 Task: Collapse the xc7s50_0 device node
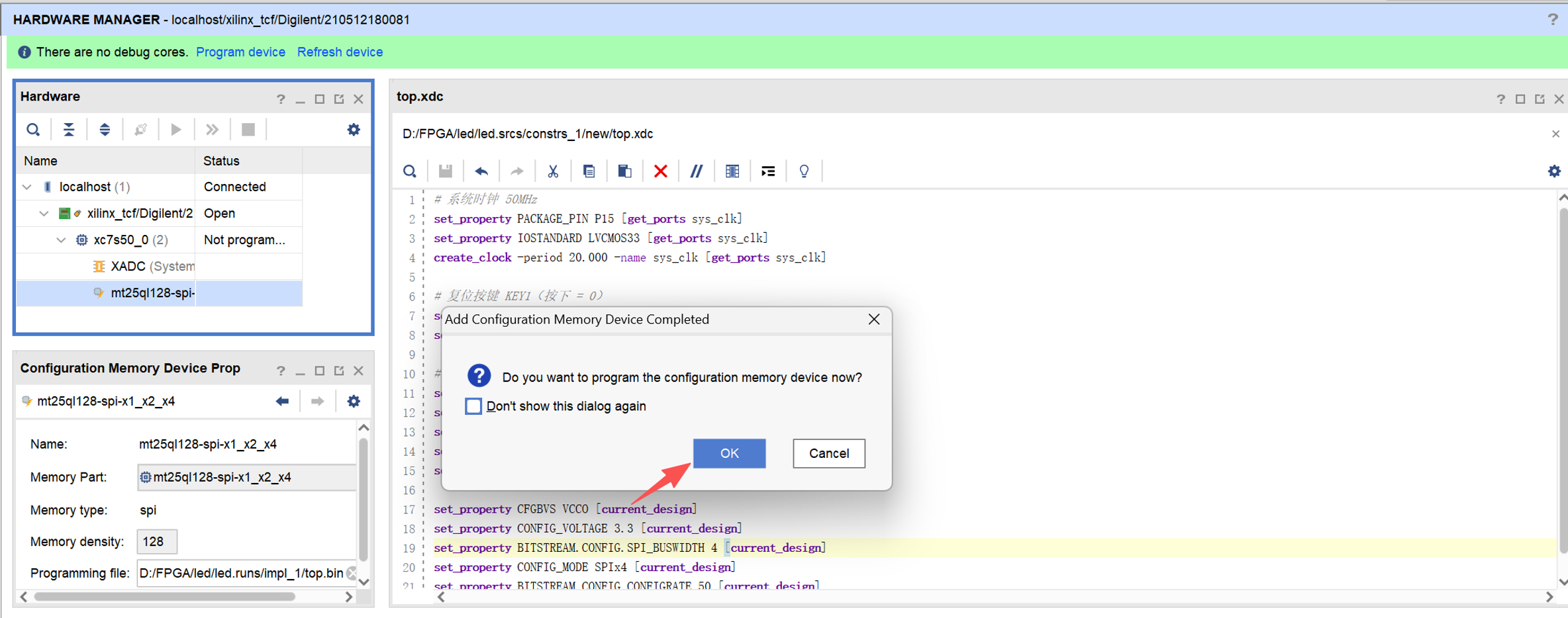click(61, 240)
